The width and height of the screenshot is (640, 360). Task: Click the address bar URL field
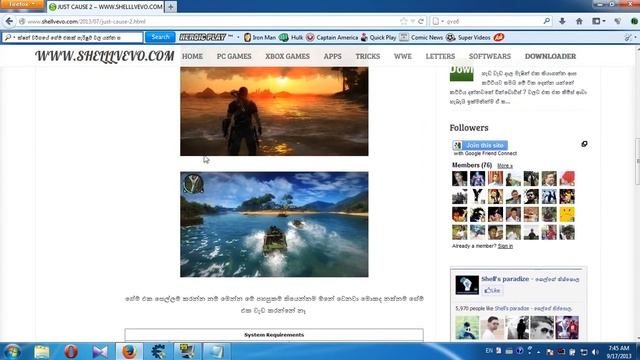[212, 21]
